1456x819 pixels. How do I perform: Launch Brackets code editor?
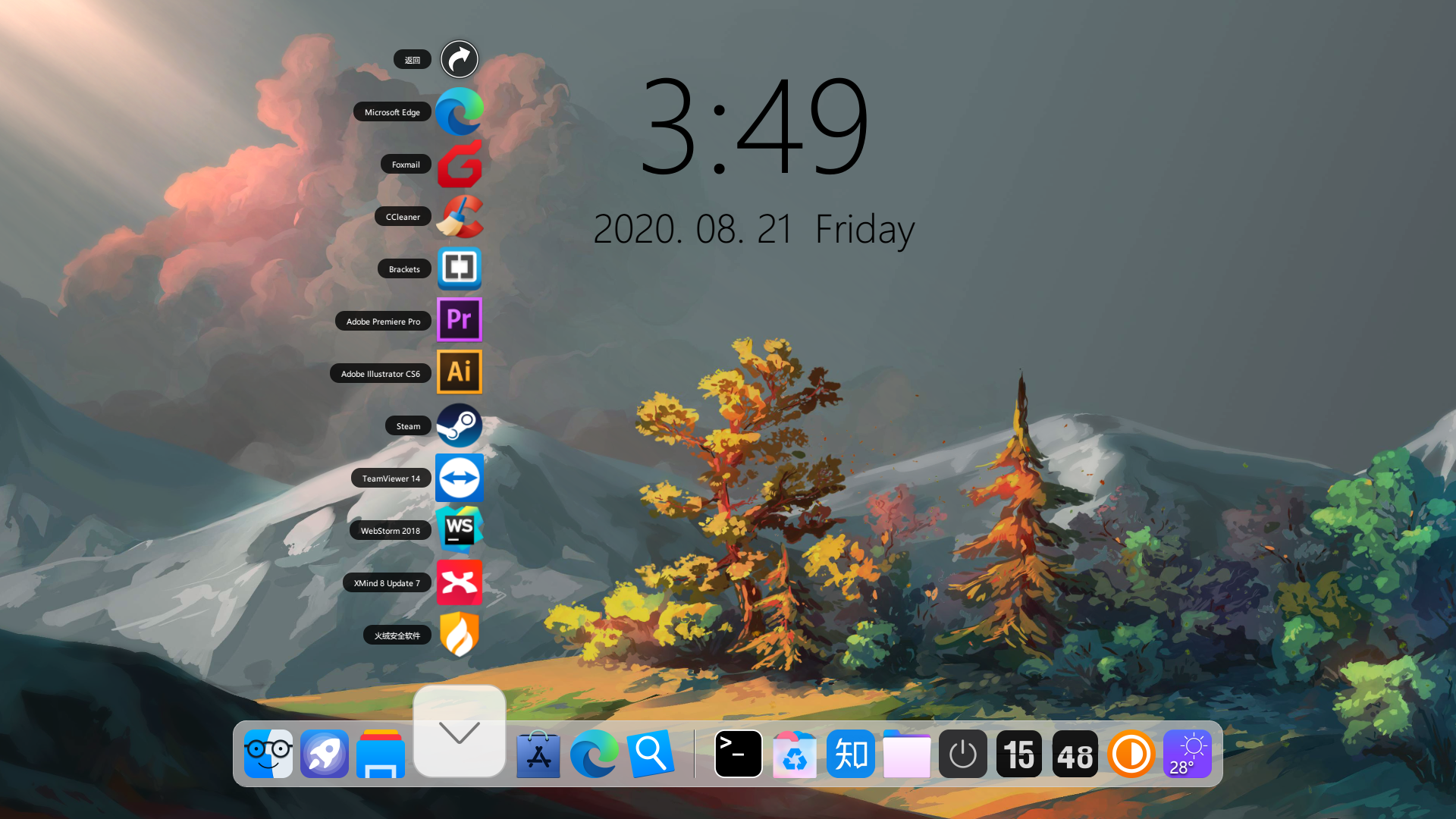(x=459, y=268)
